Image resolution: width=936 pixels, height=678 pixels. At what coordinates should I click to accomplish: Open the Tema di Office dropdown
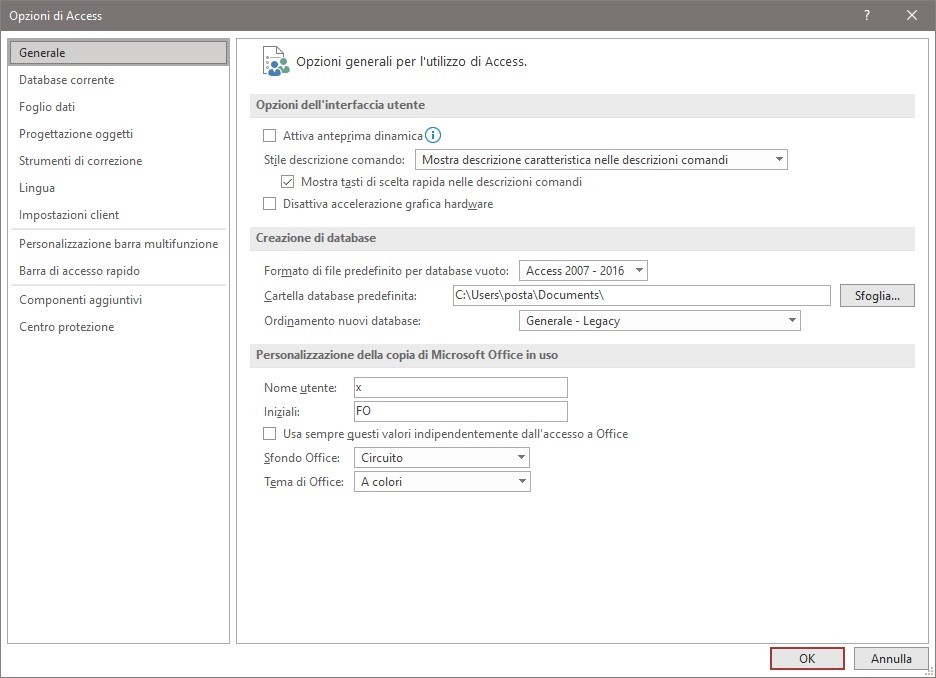coord(442,482)
